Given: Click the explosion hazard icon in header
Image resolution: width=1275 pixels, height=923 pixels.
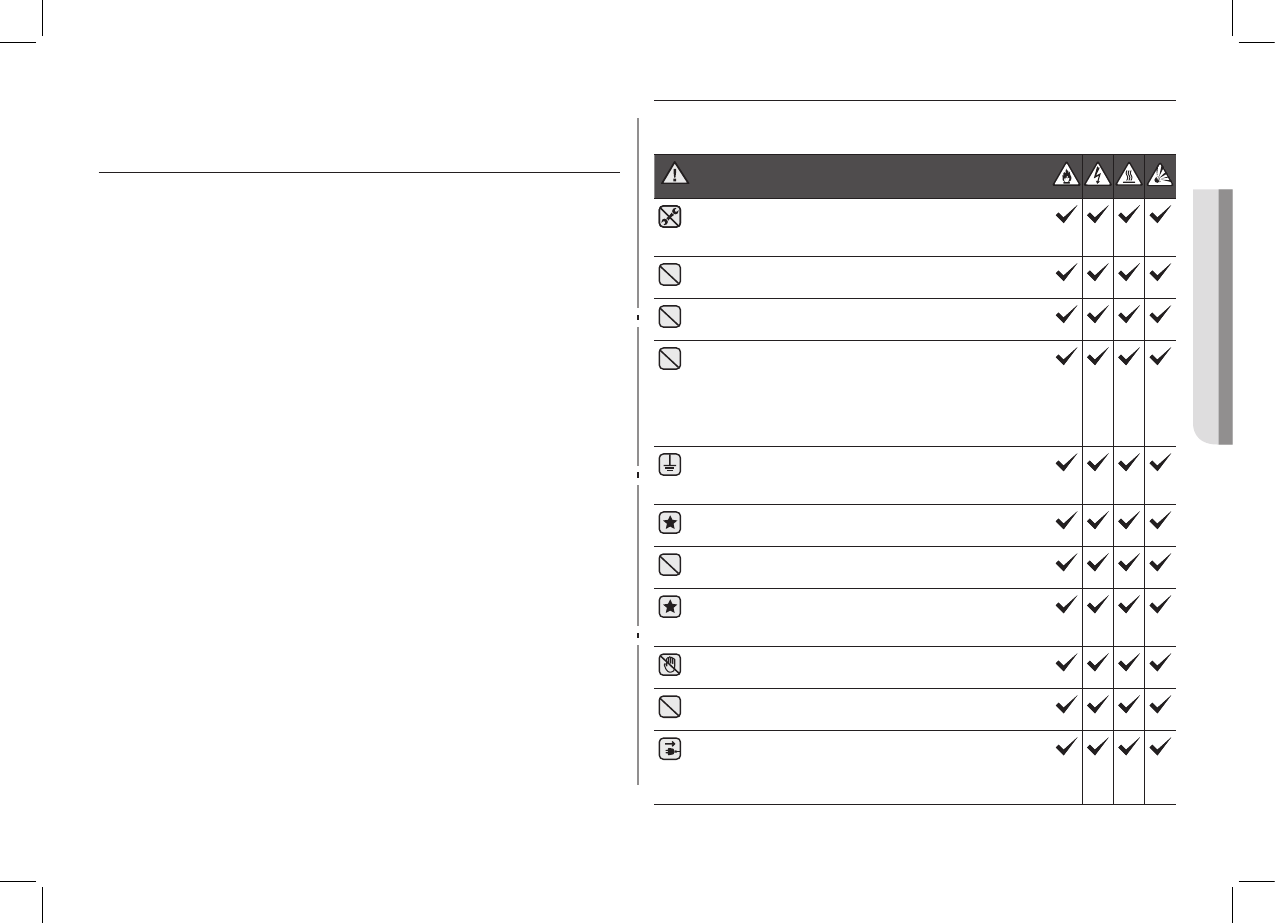Looking at the screenshot, I should click(1160, 175).
